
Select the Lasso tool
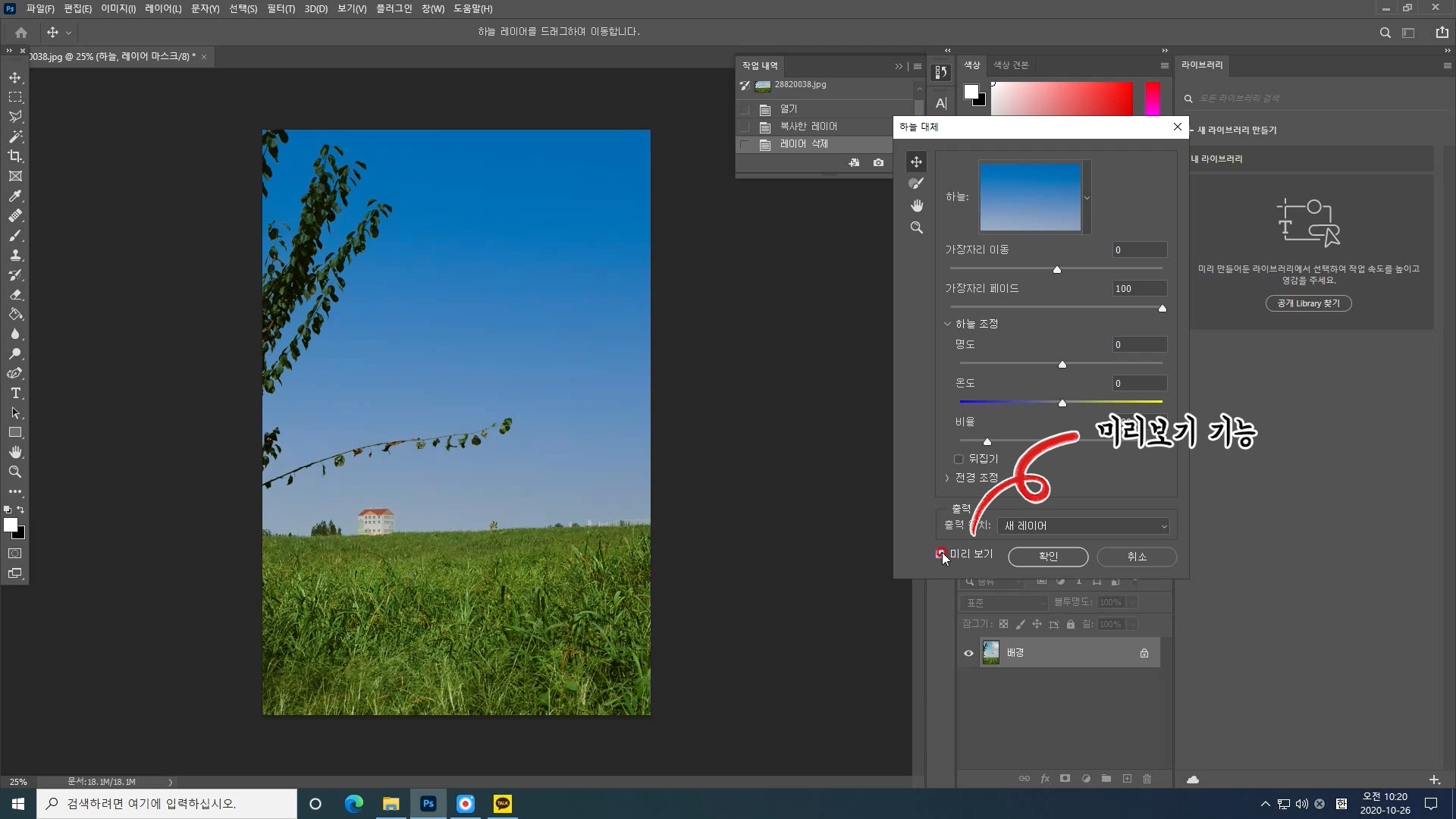[x=15, y=117]
